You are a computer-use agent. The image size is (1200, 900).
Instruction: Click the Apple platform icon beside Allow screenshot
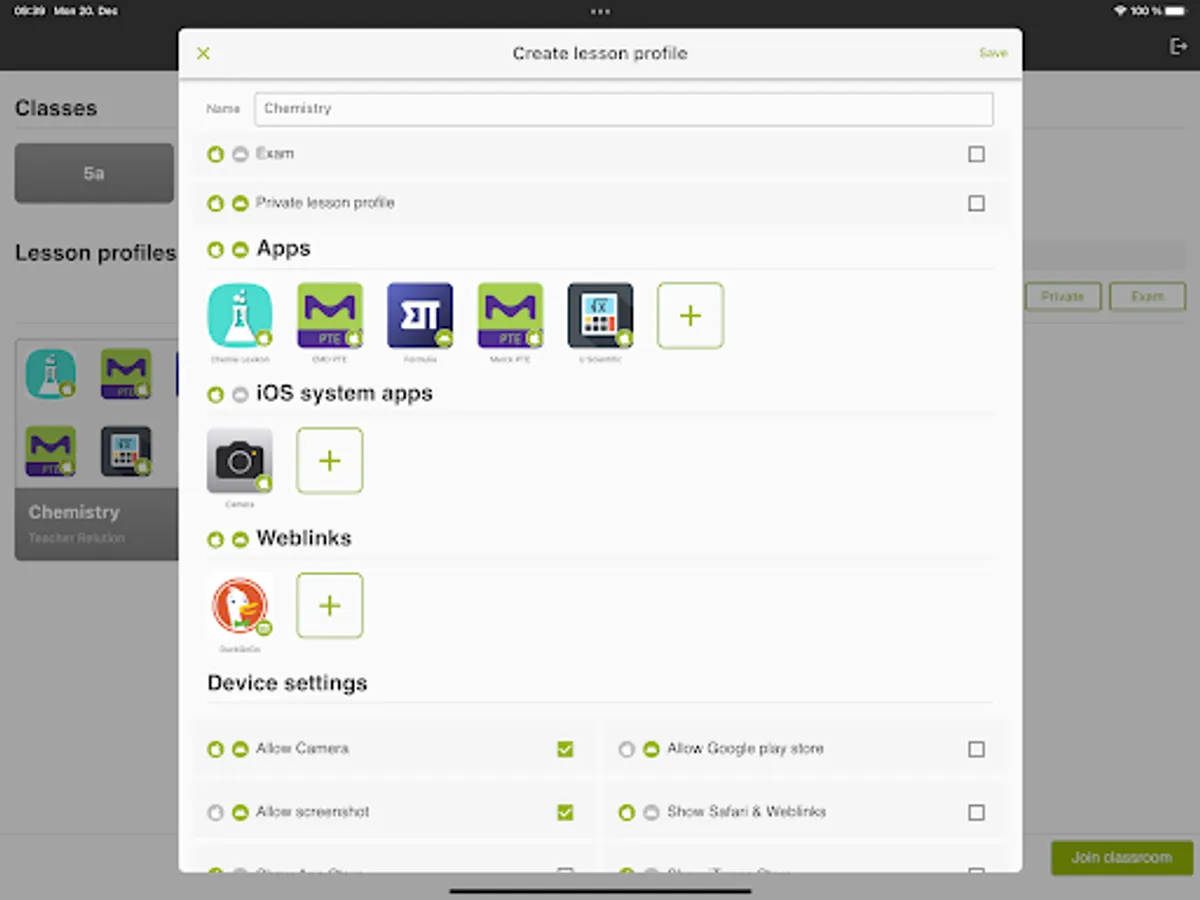pos(215,812)
